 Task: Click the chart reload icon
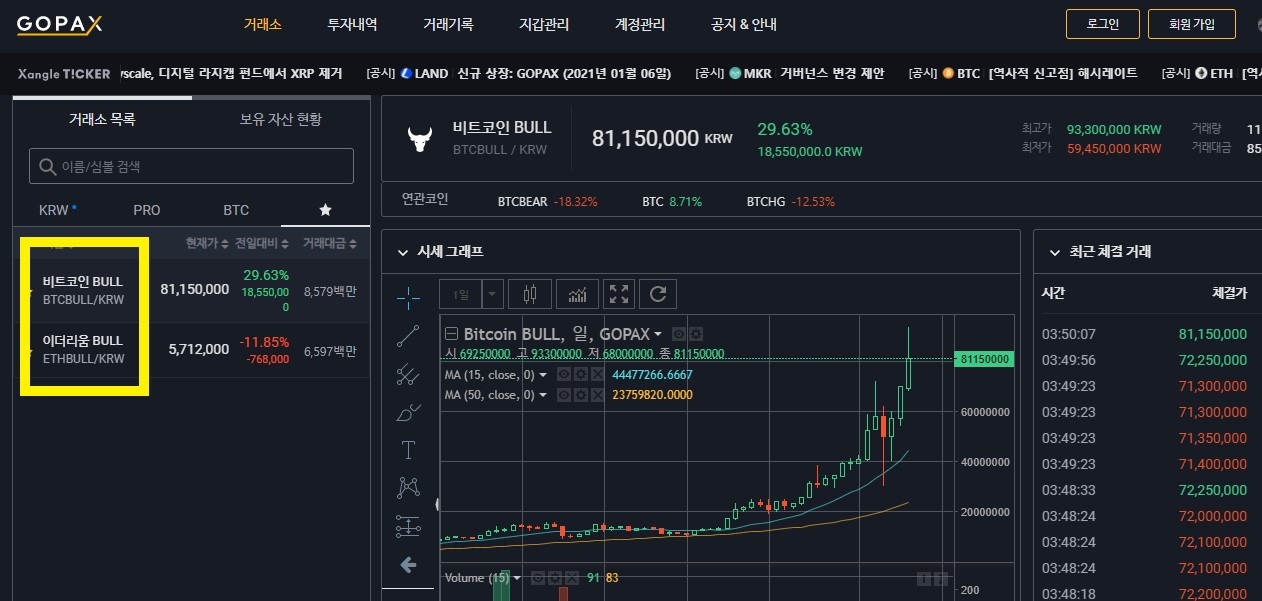pyautogui.click(x=658, y=294)
